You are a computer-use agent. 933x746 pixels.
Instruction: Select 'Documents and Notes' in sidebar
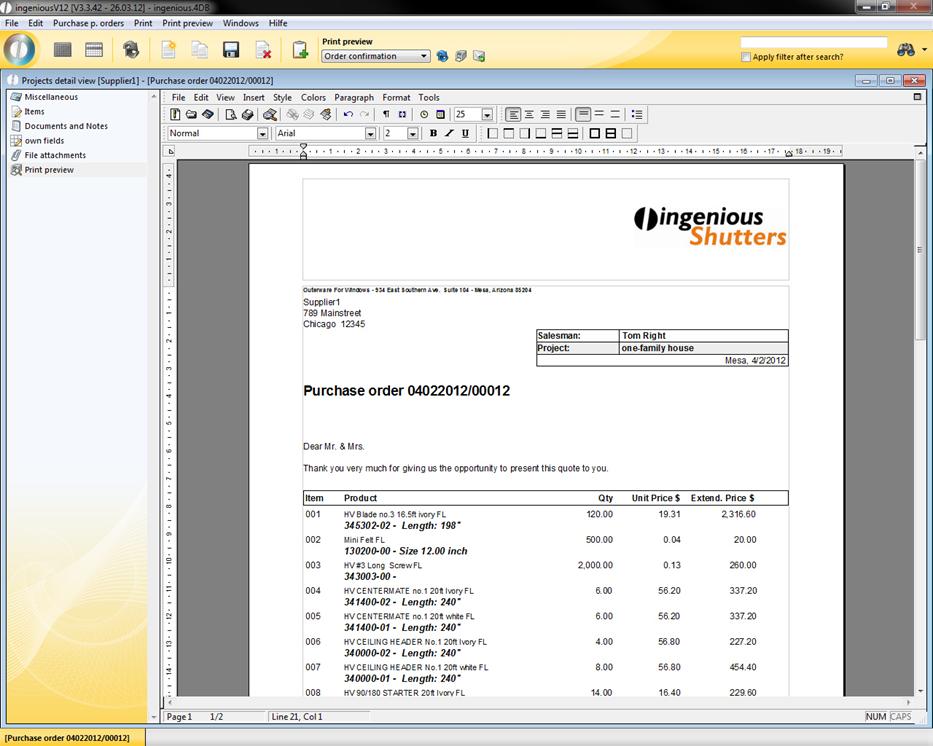(x=66, y=126)
